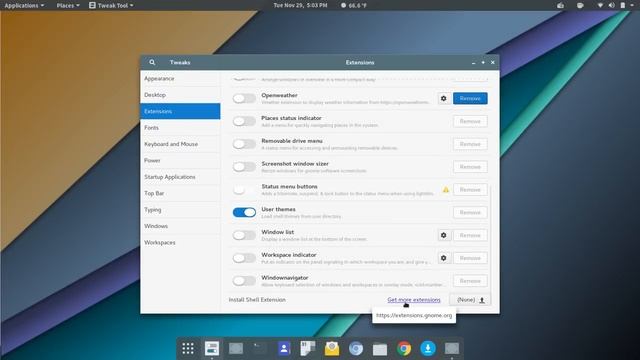Open the Workspaces section

pyautogui.click(x=180, y=242)
